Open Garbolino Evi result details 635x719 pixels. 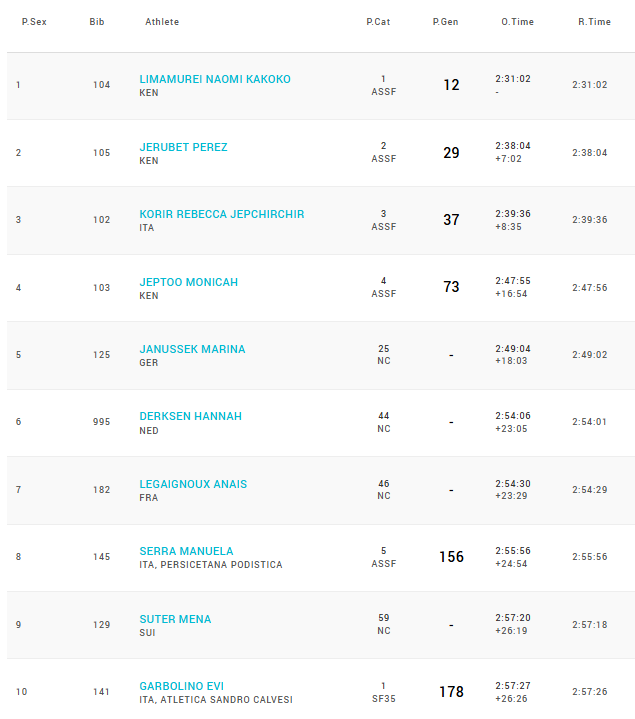tap(182, 686)
